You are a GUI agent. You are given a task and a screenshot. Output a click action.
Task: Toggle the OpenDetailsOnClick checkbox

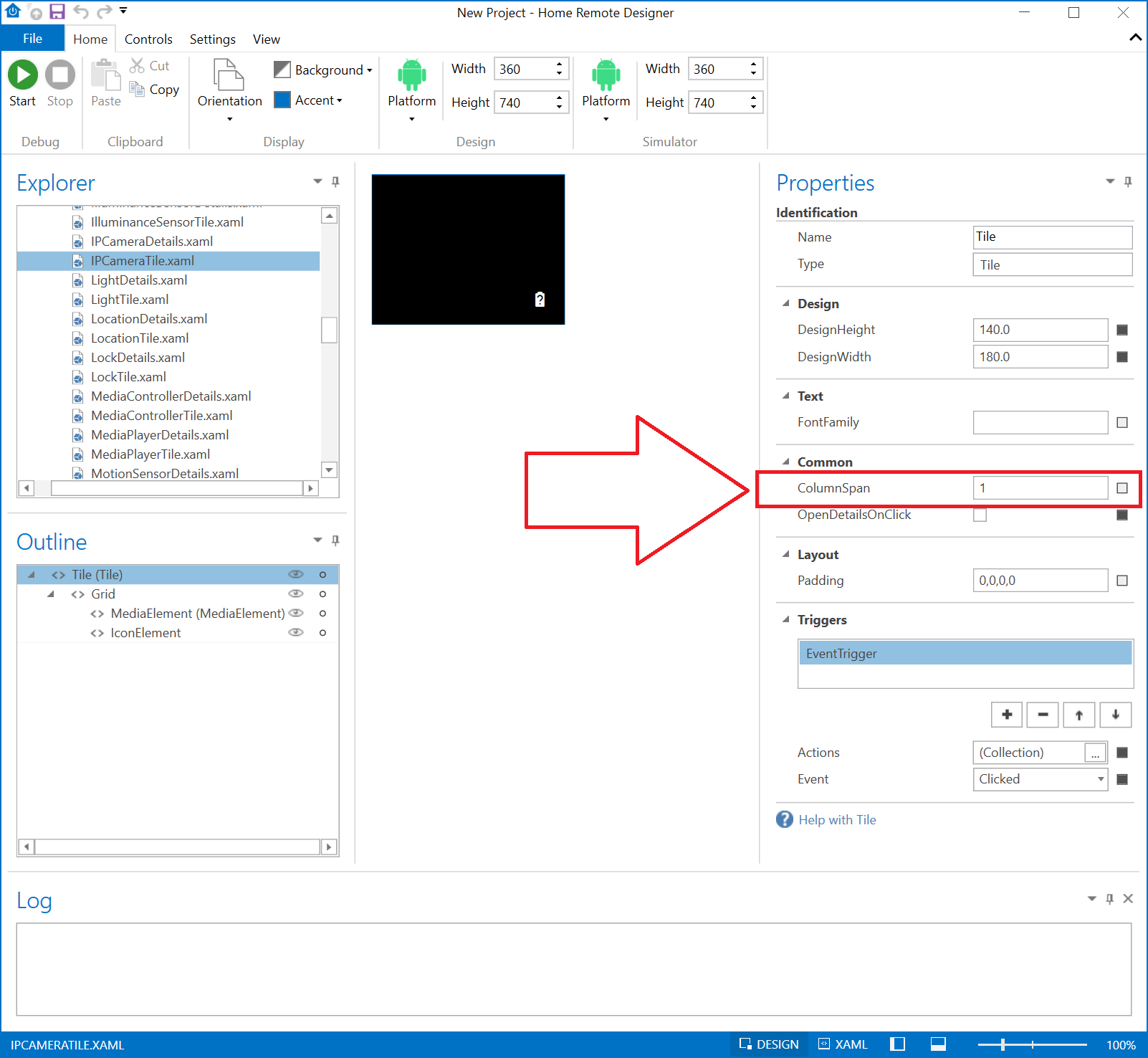tap(980, 515)
